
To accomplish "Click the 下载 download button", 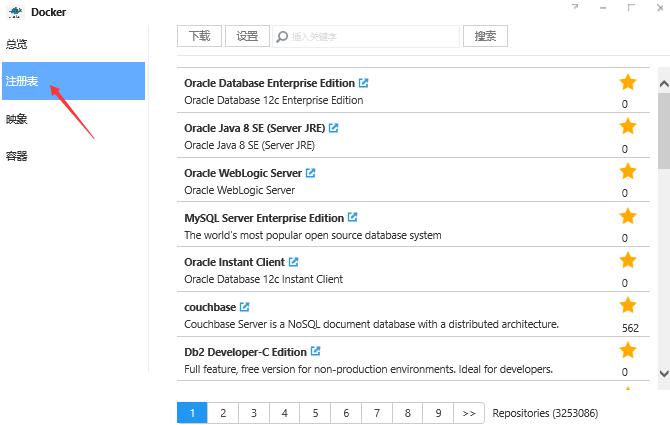I will point(200,36).
